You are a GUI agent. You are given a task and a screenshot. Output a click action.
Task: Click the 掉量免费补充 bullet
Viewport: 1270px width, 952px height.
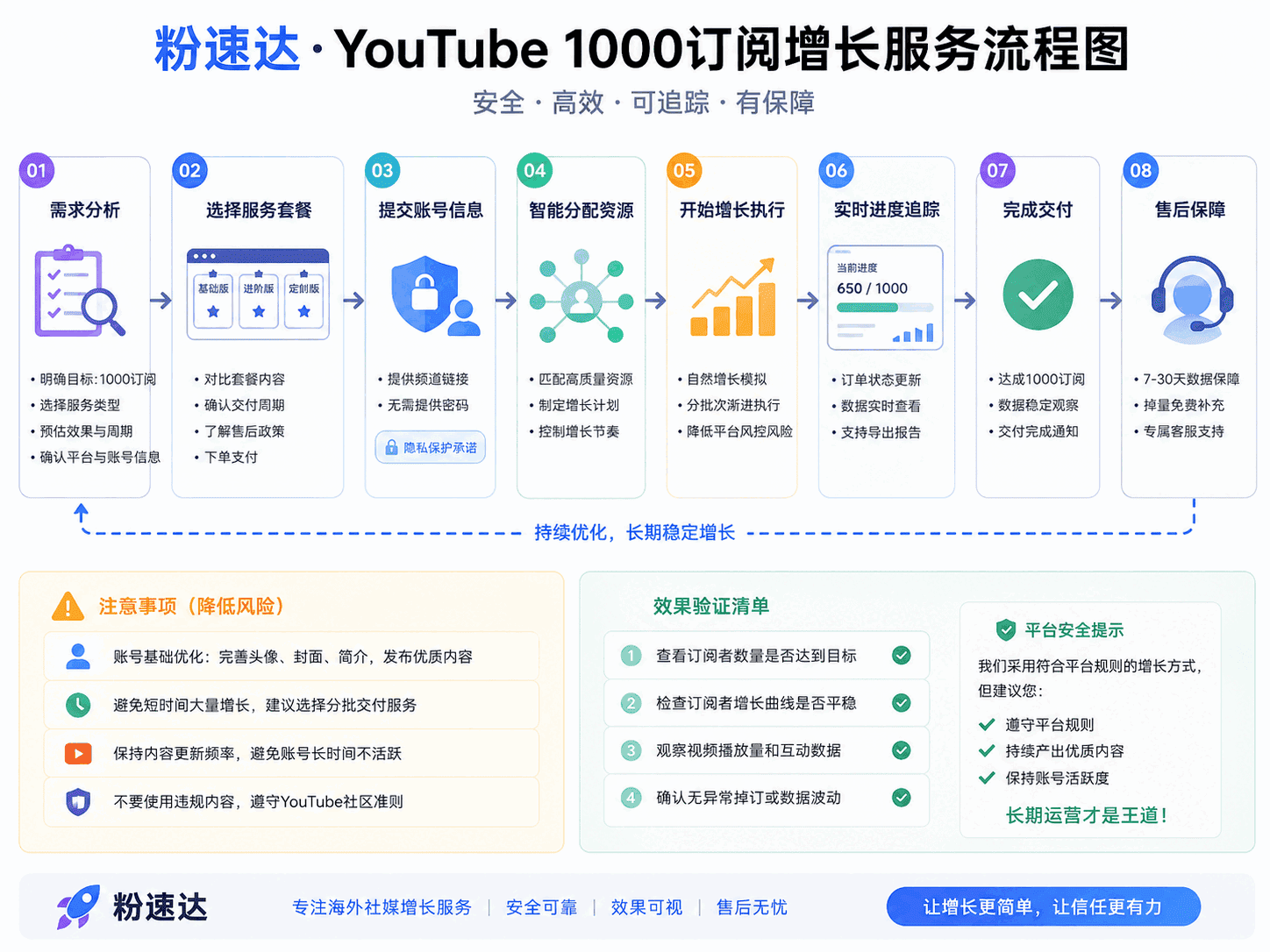point(1178,405)
